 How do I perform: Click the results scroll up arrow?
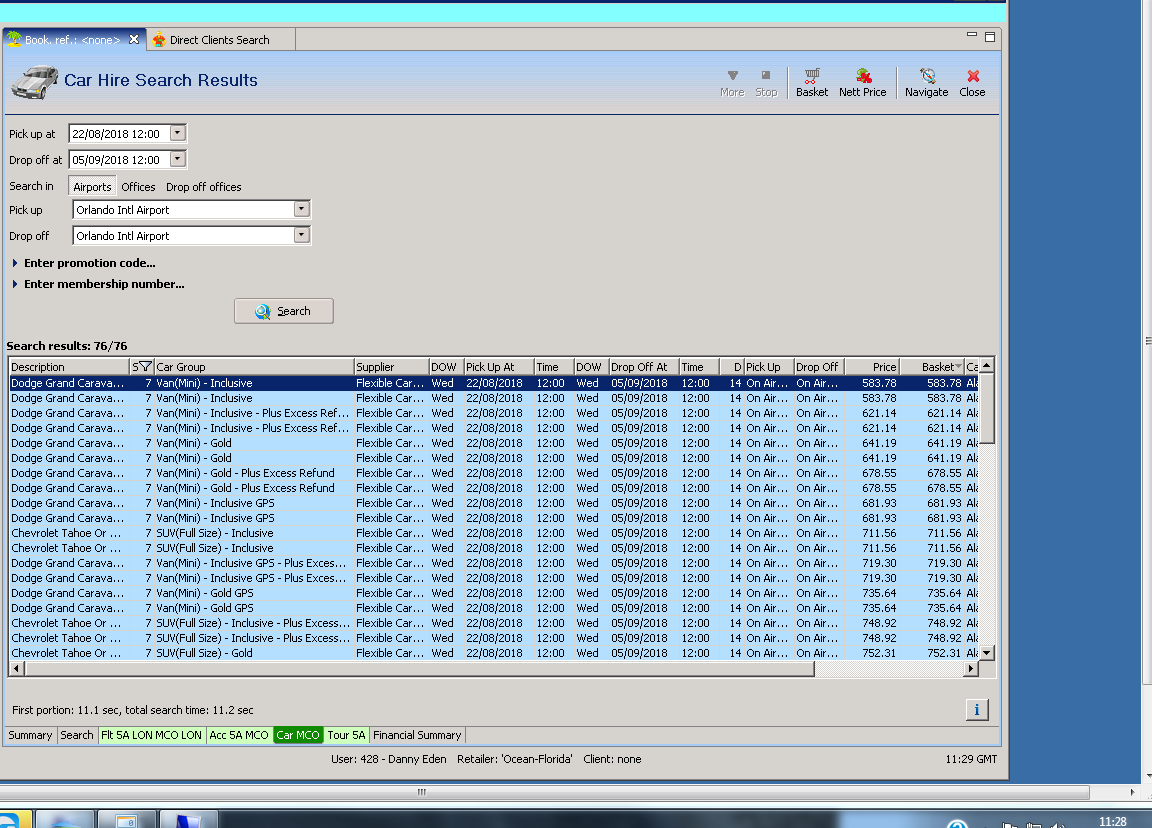(987, 365)
